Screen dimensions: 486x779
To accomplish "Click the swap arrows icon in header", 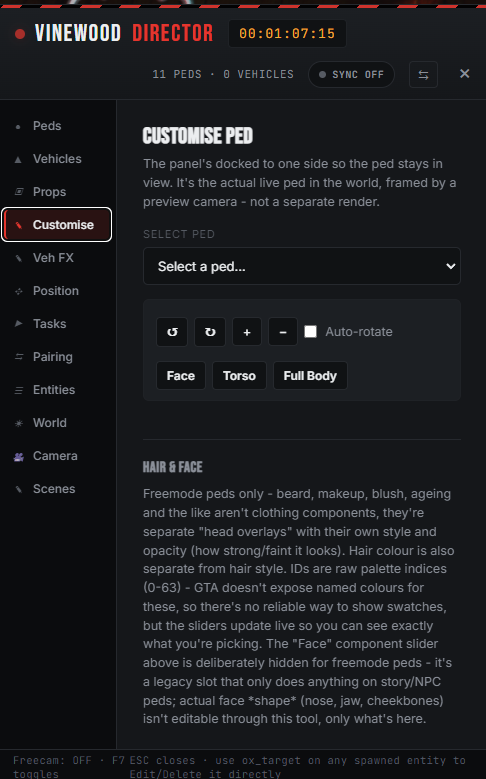I will (423, 75).
